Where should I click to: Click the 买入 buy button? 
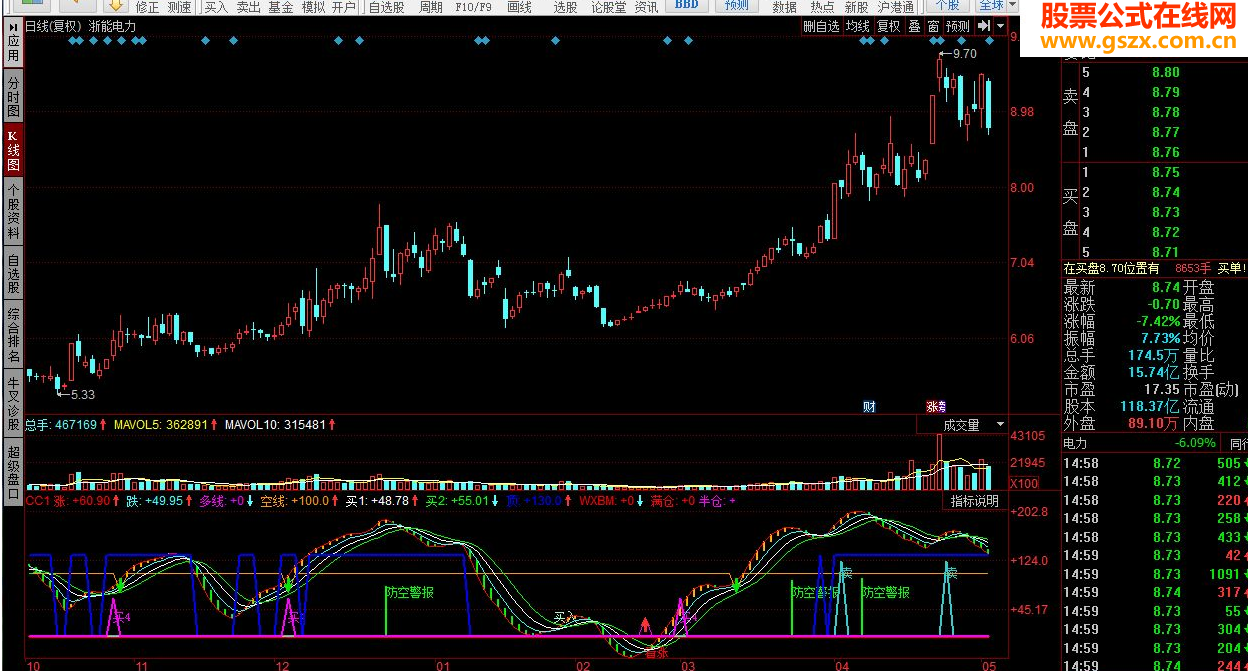pyautogui.click(x=216, y=6)
